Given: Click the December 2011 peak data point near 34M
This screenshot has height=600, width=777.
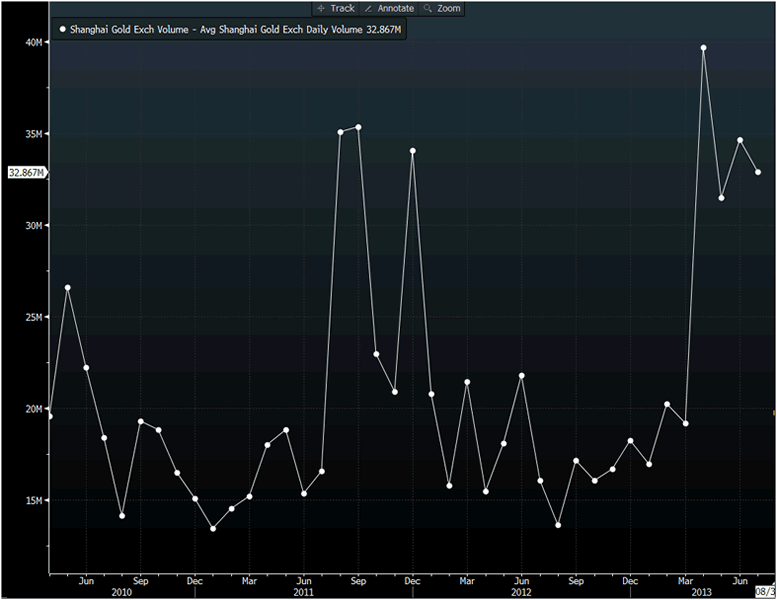Looking at the screenshot, I should pyautogui.click(x=412, y=151).
